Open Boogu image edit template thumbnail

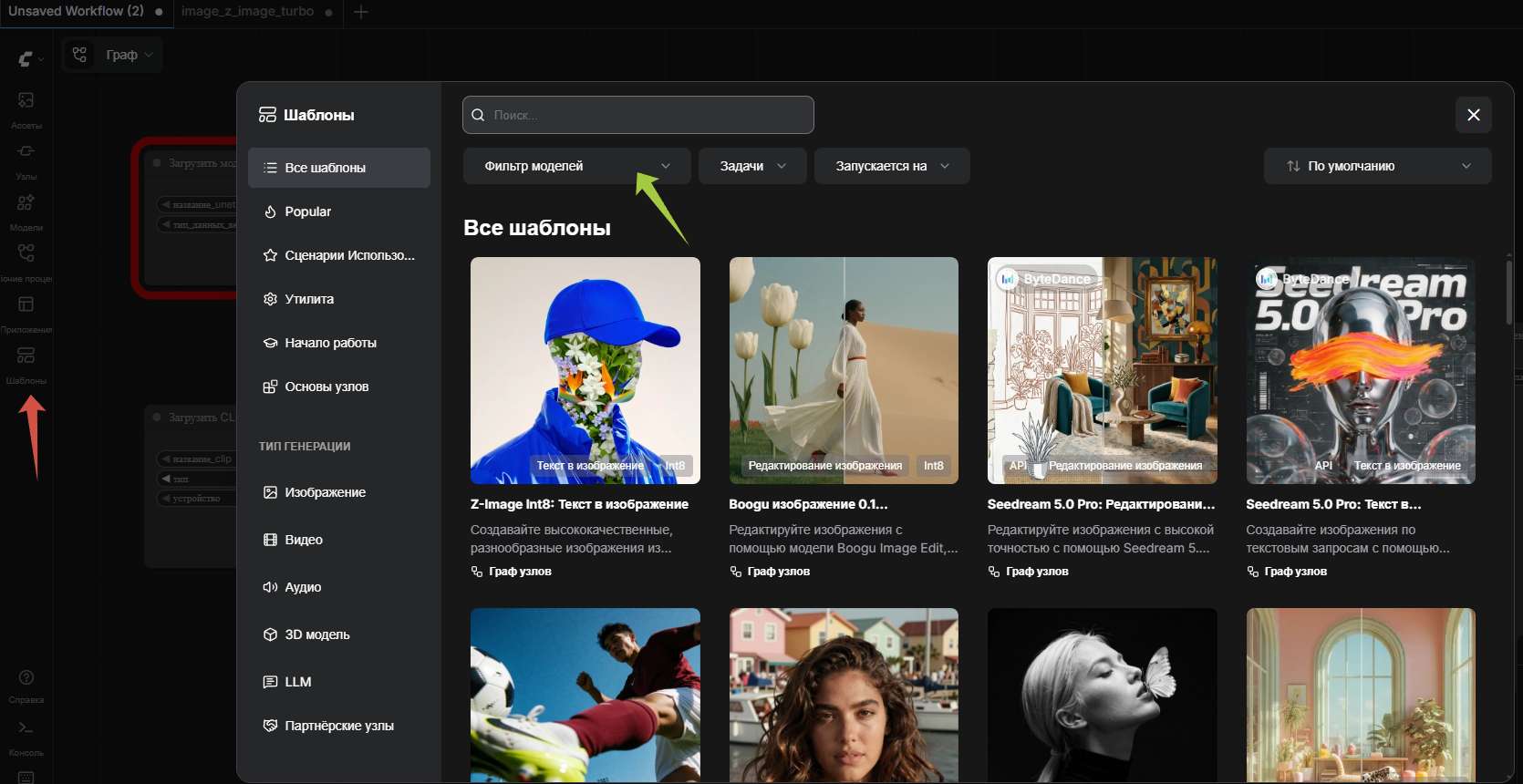pos(844,370)
